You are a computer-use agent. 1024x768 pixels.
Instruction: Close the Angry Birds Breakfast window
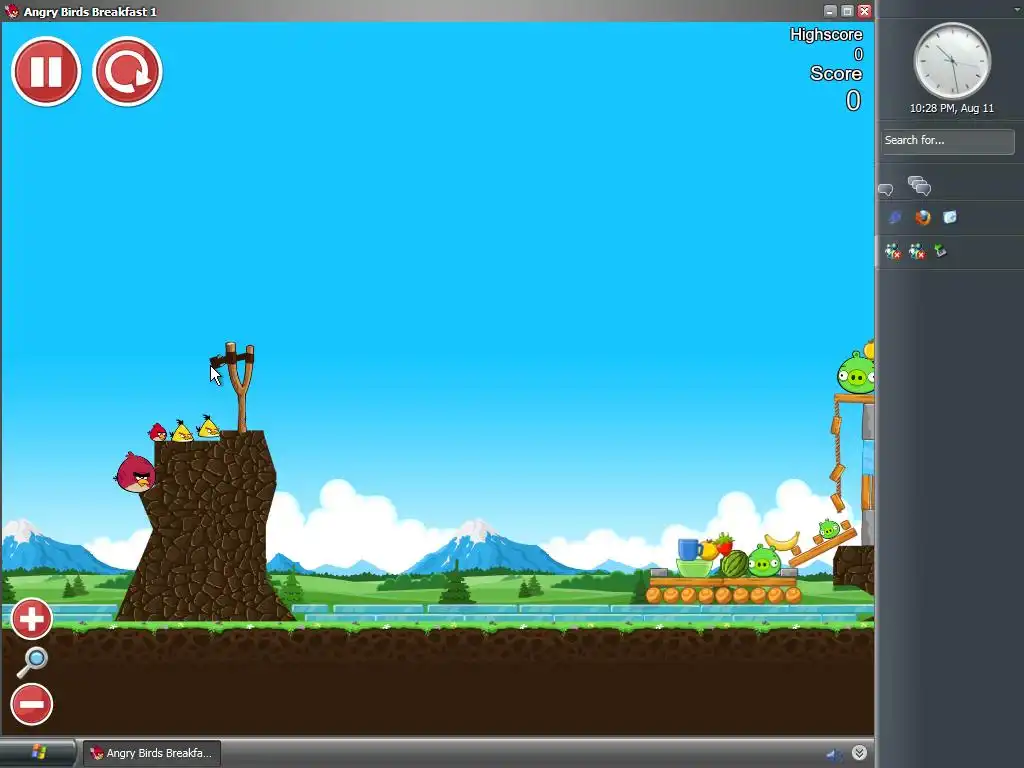point(864,11)
